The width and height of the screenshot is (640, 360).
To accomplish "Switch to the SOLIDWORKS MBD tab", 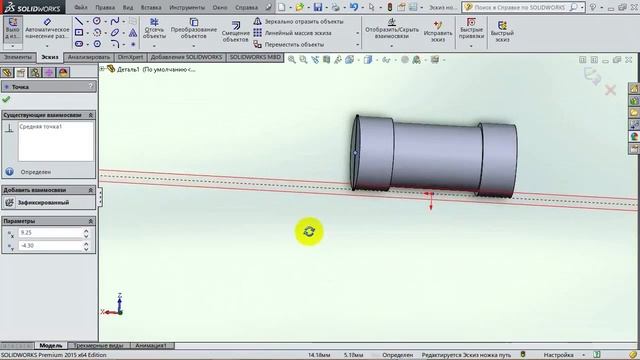I will point(255,57).
